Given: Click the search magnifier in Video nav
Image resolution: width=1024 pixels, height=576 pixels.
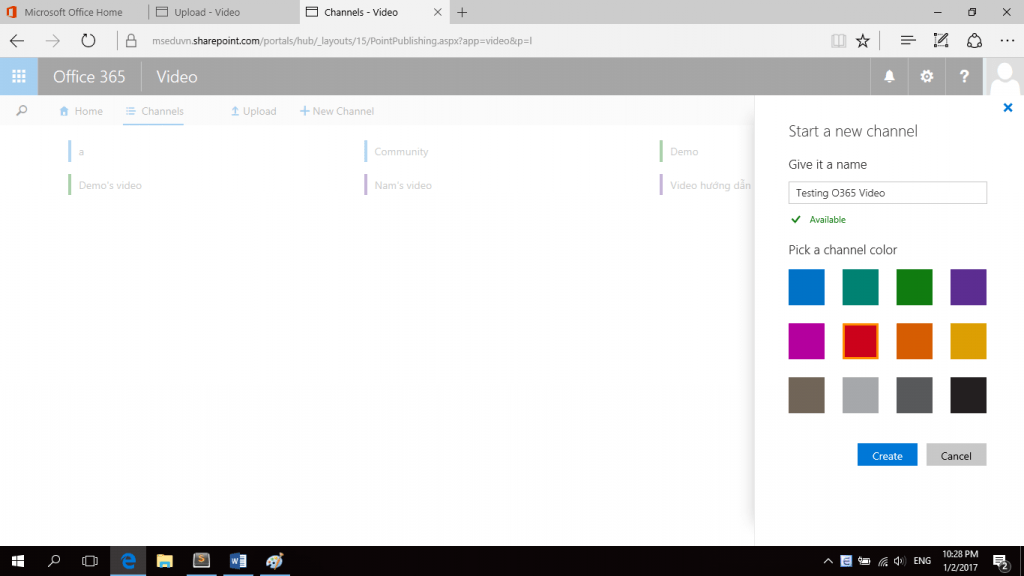Looking at the screenshot, I should (x=22, y=111).
